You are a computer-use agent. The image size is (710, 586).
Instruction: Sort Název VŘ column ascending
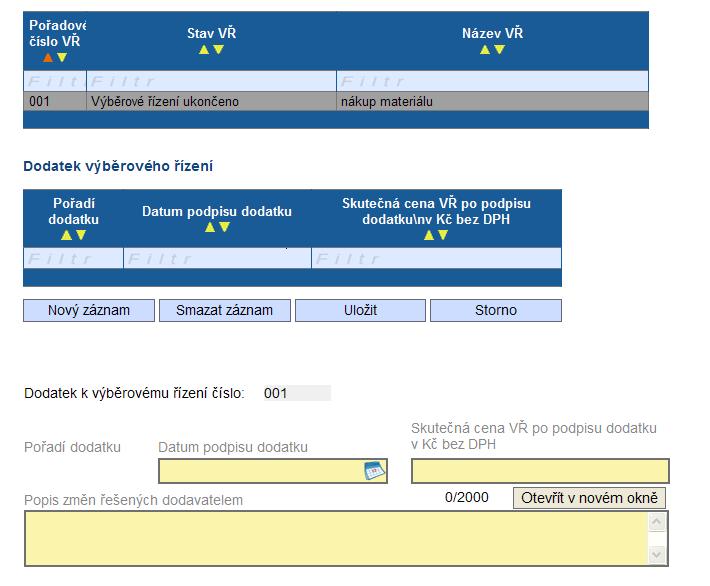pos(485,49)
